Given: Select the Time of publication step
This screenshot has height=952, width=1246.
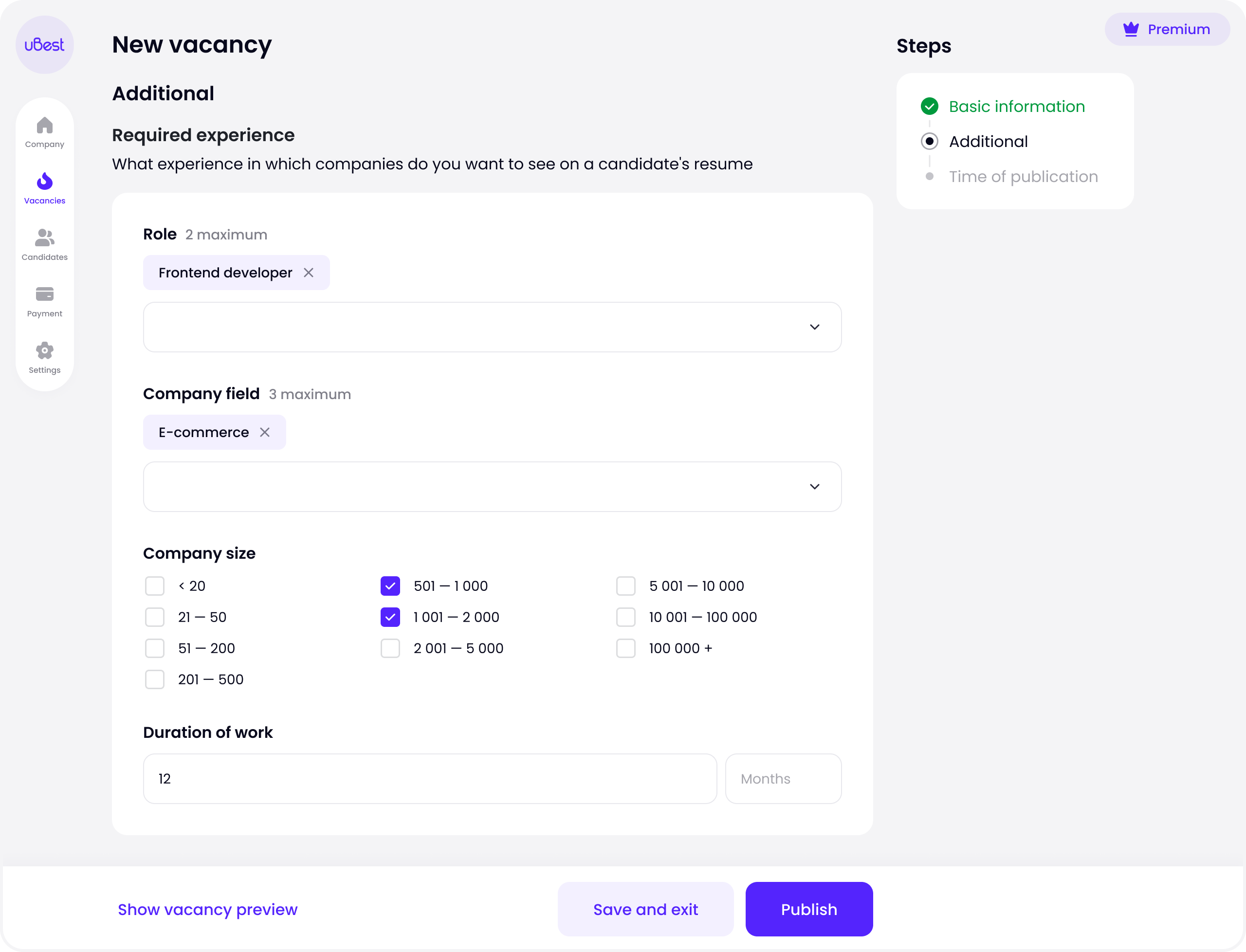Looking at the screenshot, I should pyautogui.click(x=1023, y=177).
